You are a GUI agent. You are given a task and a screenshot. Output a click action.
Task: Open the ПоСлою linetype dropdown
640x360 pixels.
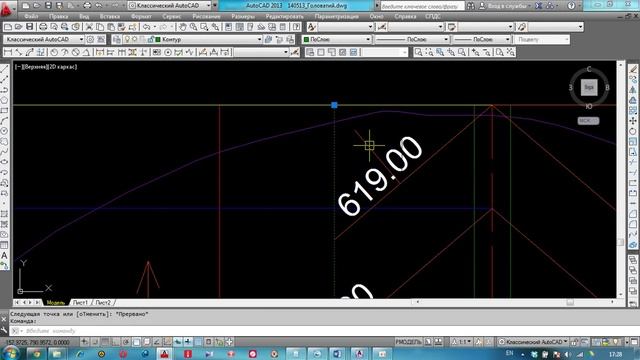[x=446, y=40]
